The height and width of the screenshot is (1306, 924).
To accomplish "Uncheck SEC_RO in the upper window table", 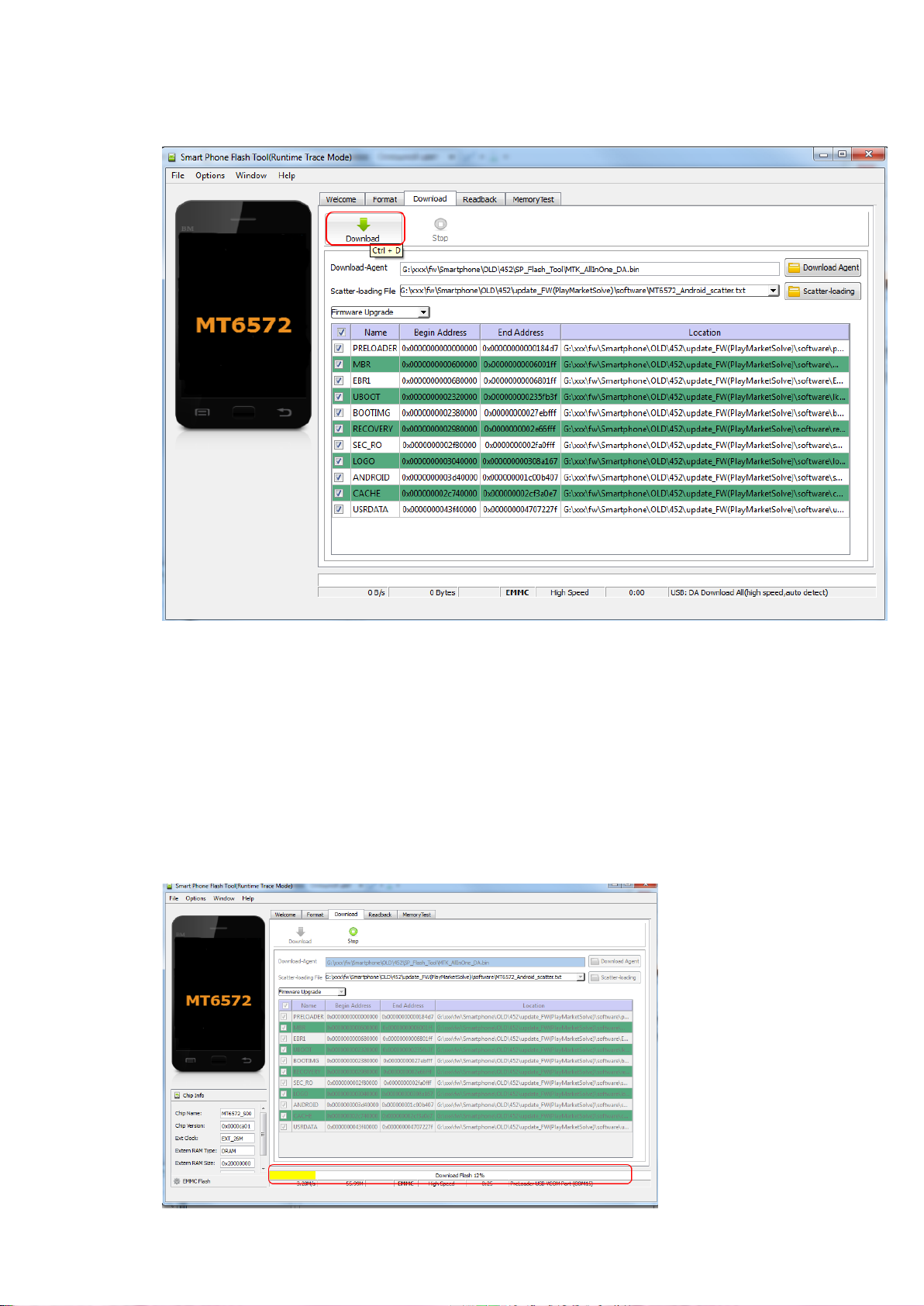I will [x=339, y=445].
